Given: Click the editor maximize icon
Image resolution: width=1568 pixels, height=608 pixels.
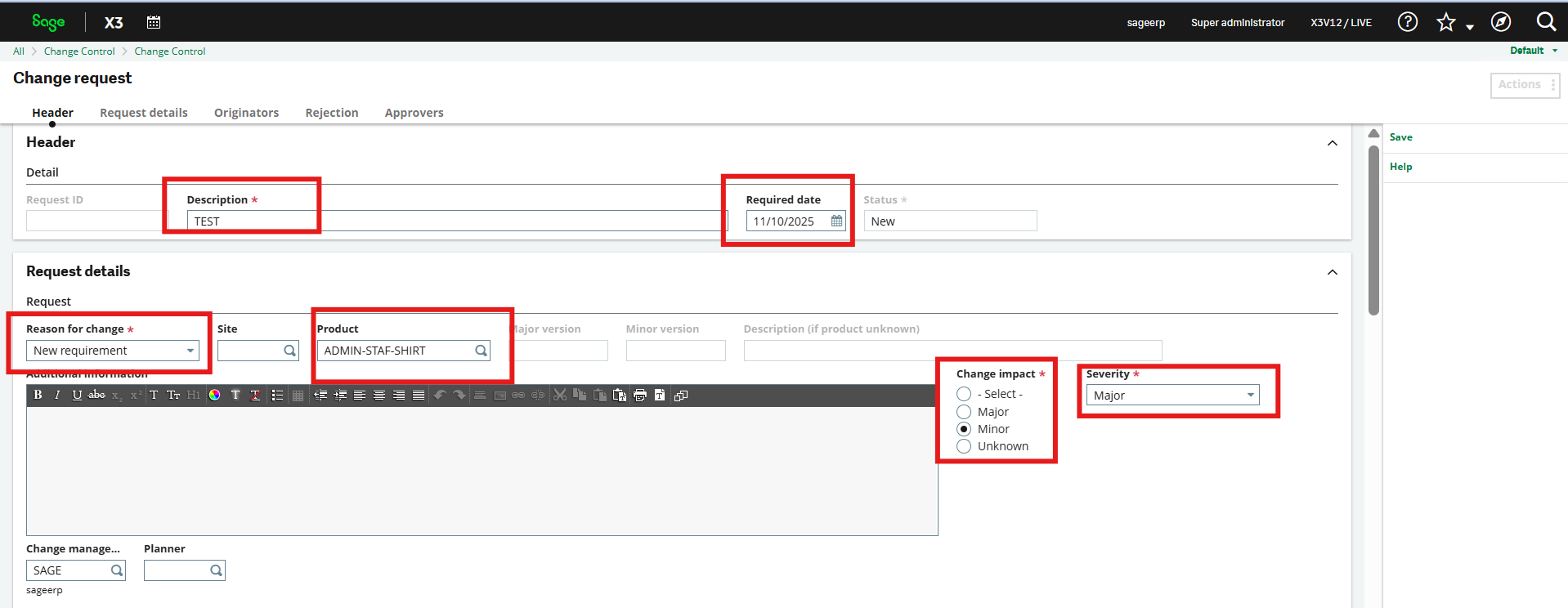Looking at the screenshot, I should [681, 395].
